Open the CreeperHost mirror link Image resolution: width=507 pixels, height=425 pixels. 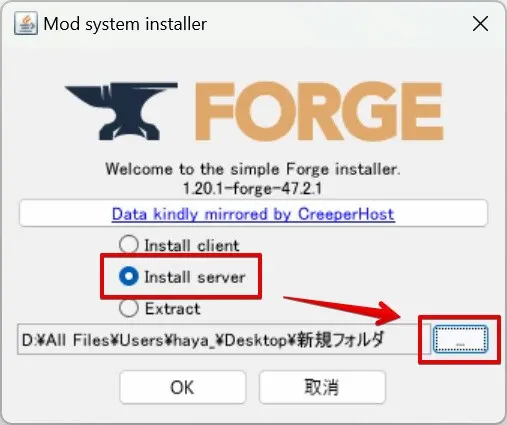253,214
